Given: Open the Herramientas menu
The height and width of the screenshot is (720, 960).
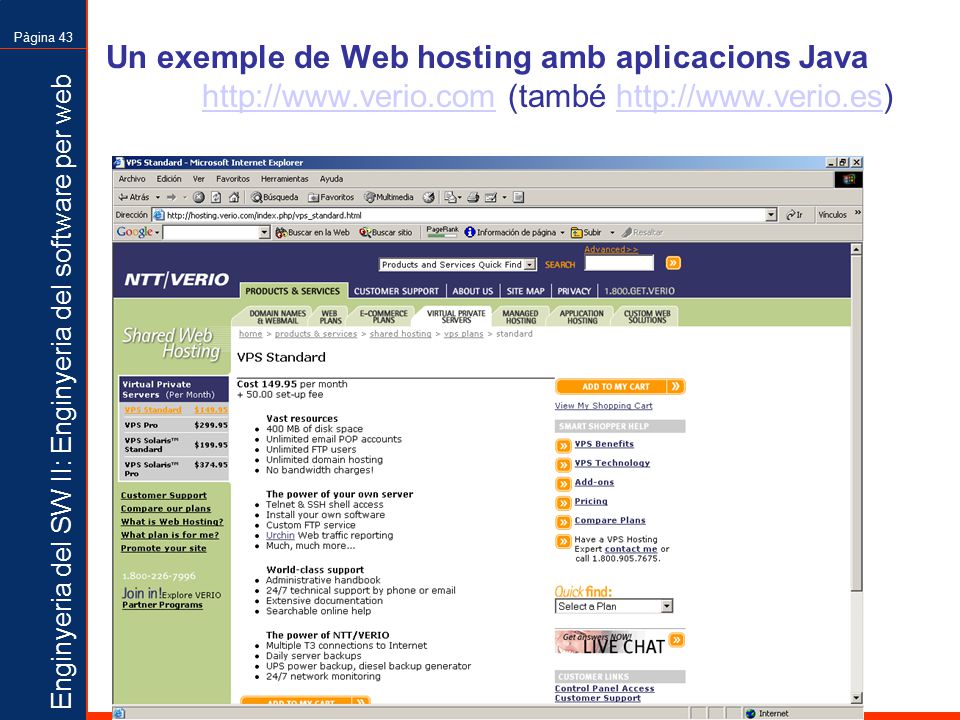Looking at the screenshot, I should (285, 179).
